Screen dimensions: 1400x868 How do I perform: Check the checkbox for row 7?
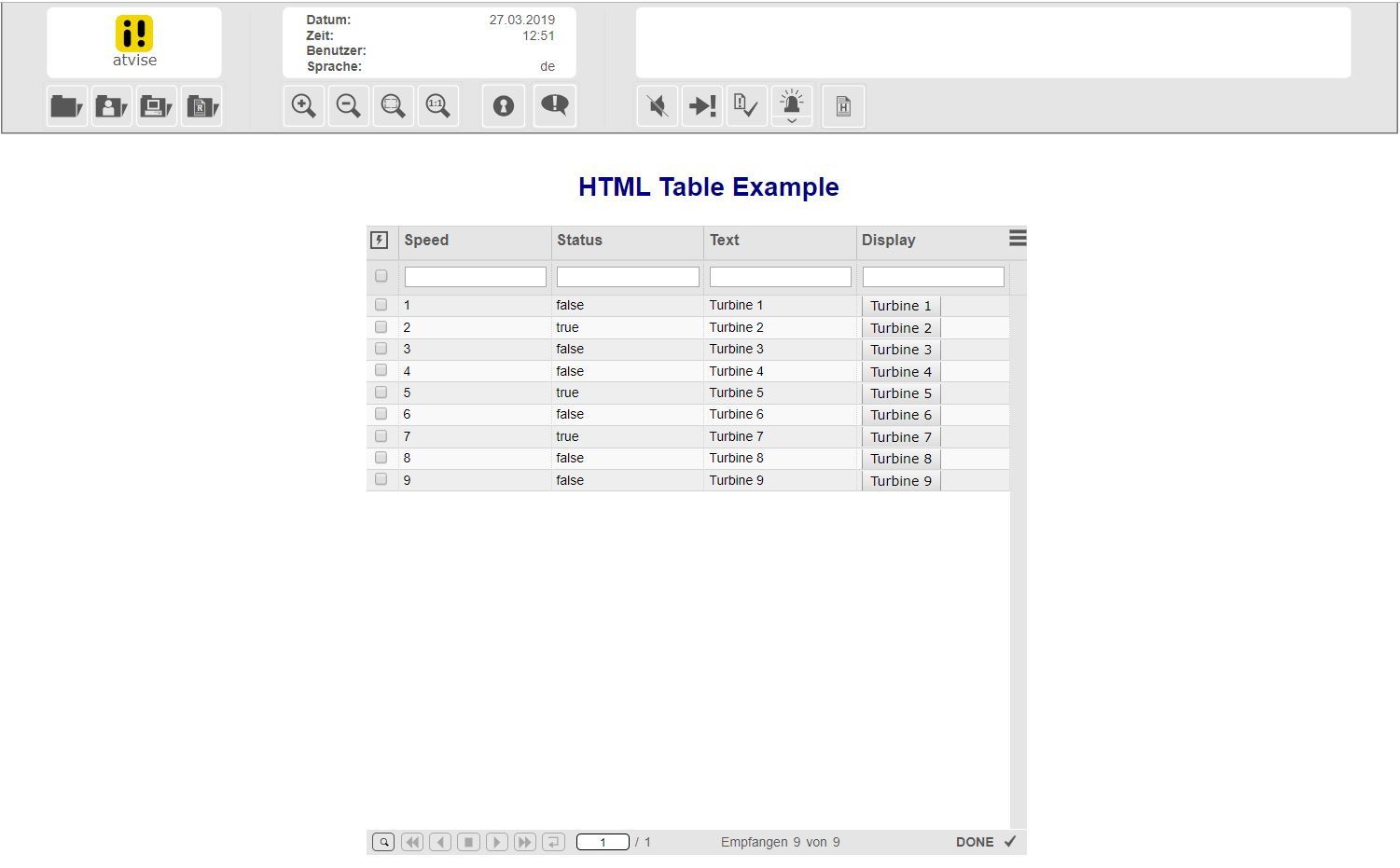pyautogui.click(x=381, y=436)
